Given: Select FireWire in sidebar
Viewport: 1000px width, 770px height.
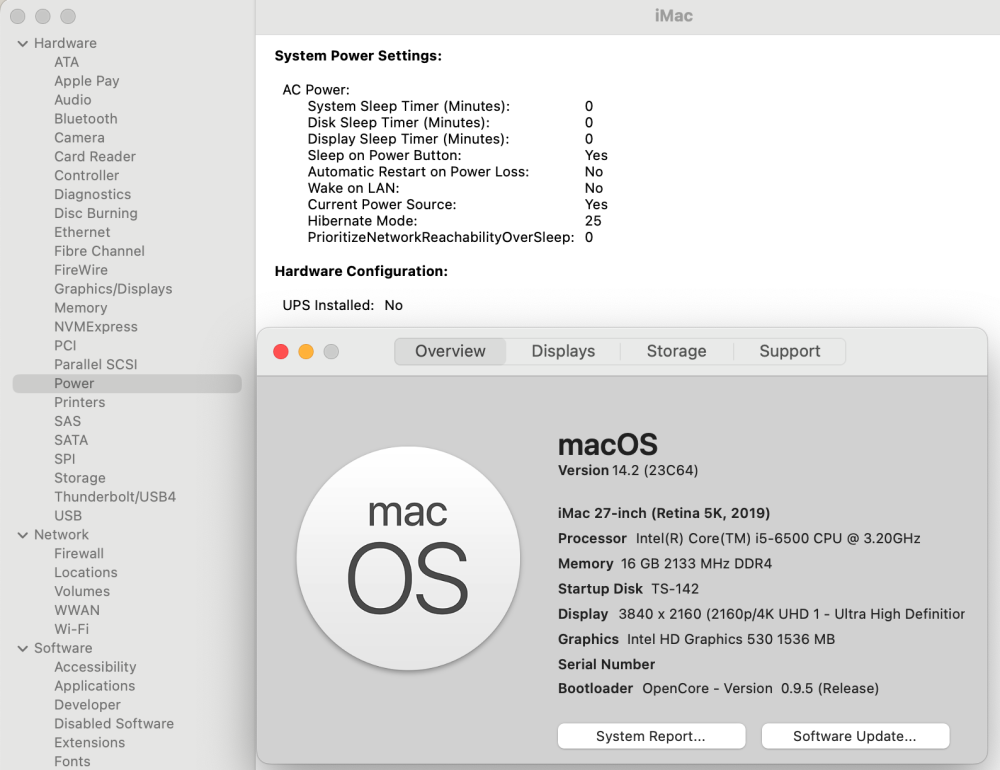Looking at the screenshot, I should coord(81,270).
